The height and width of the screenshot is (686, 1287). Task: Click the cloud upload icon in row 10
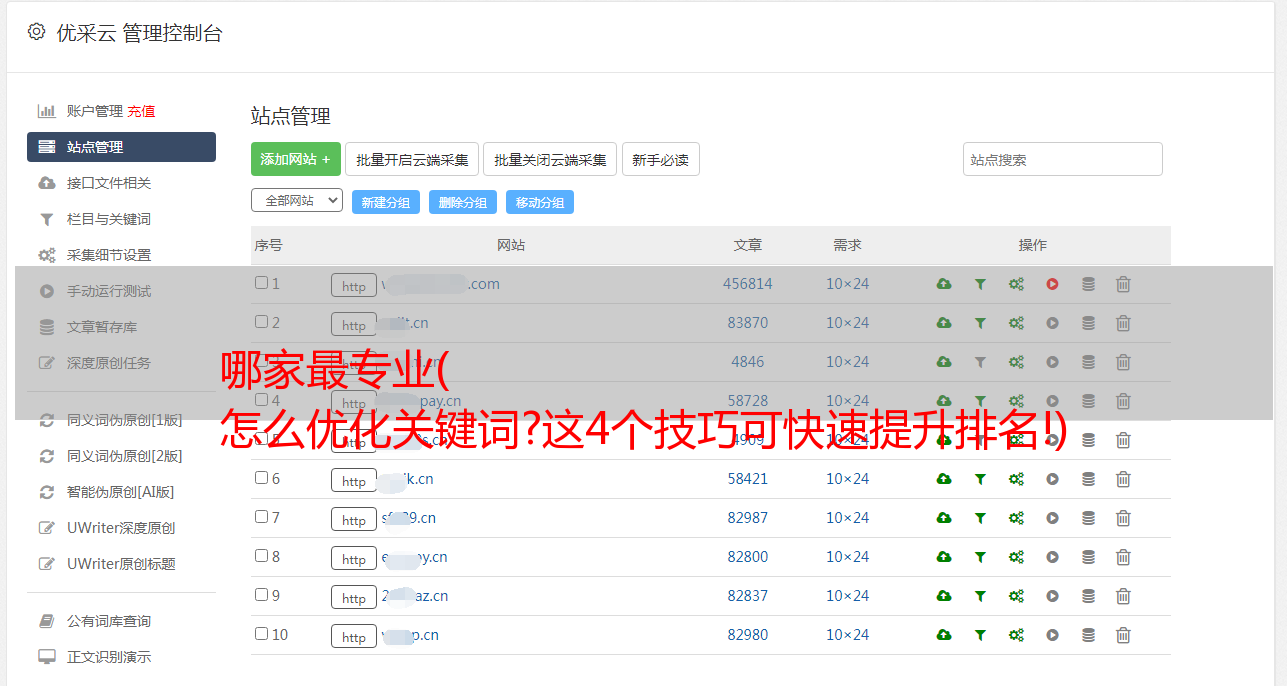(x=944, y=635)
